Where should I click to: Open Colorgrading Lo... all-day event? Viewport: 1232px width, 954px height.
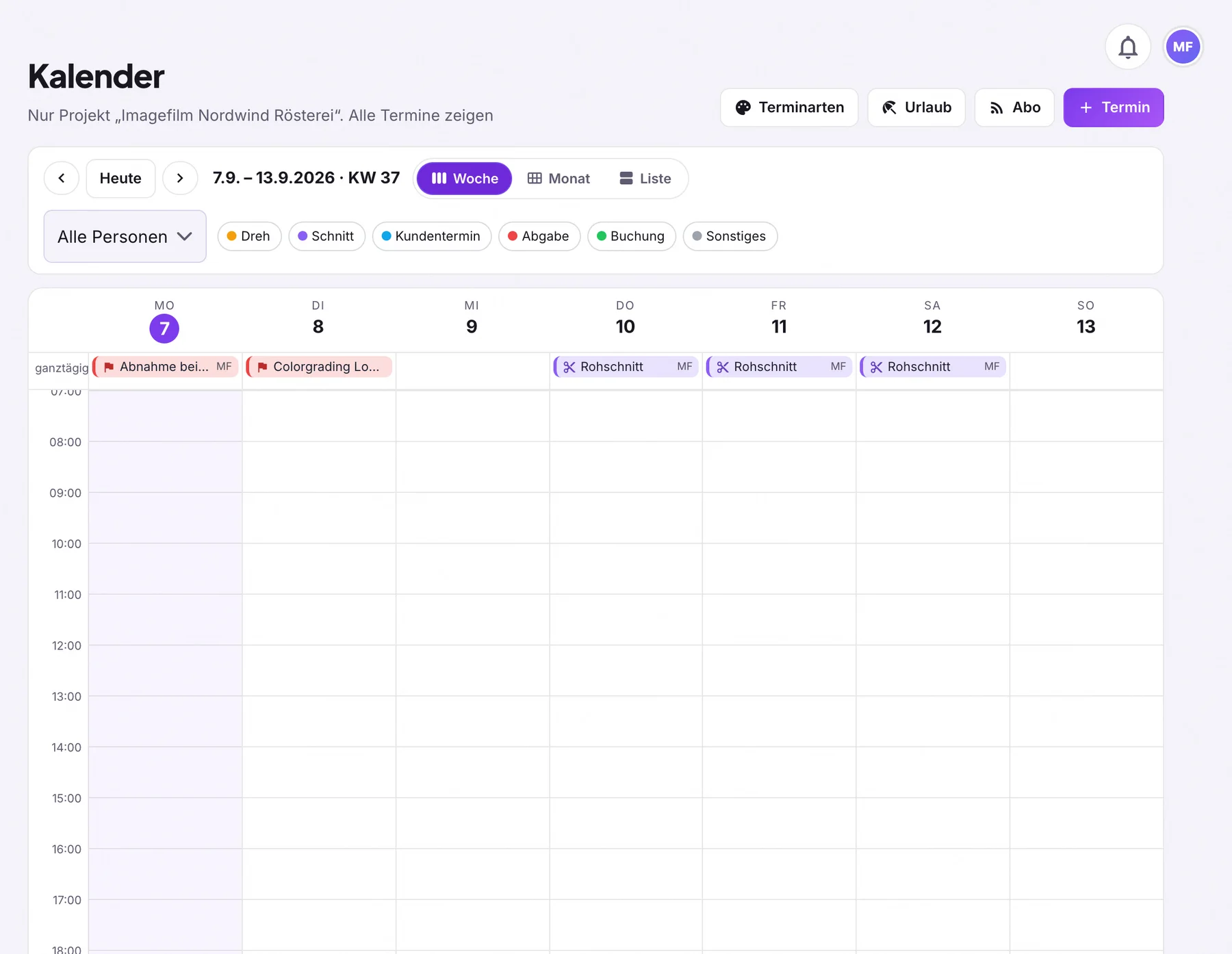(x=319, y=367)
